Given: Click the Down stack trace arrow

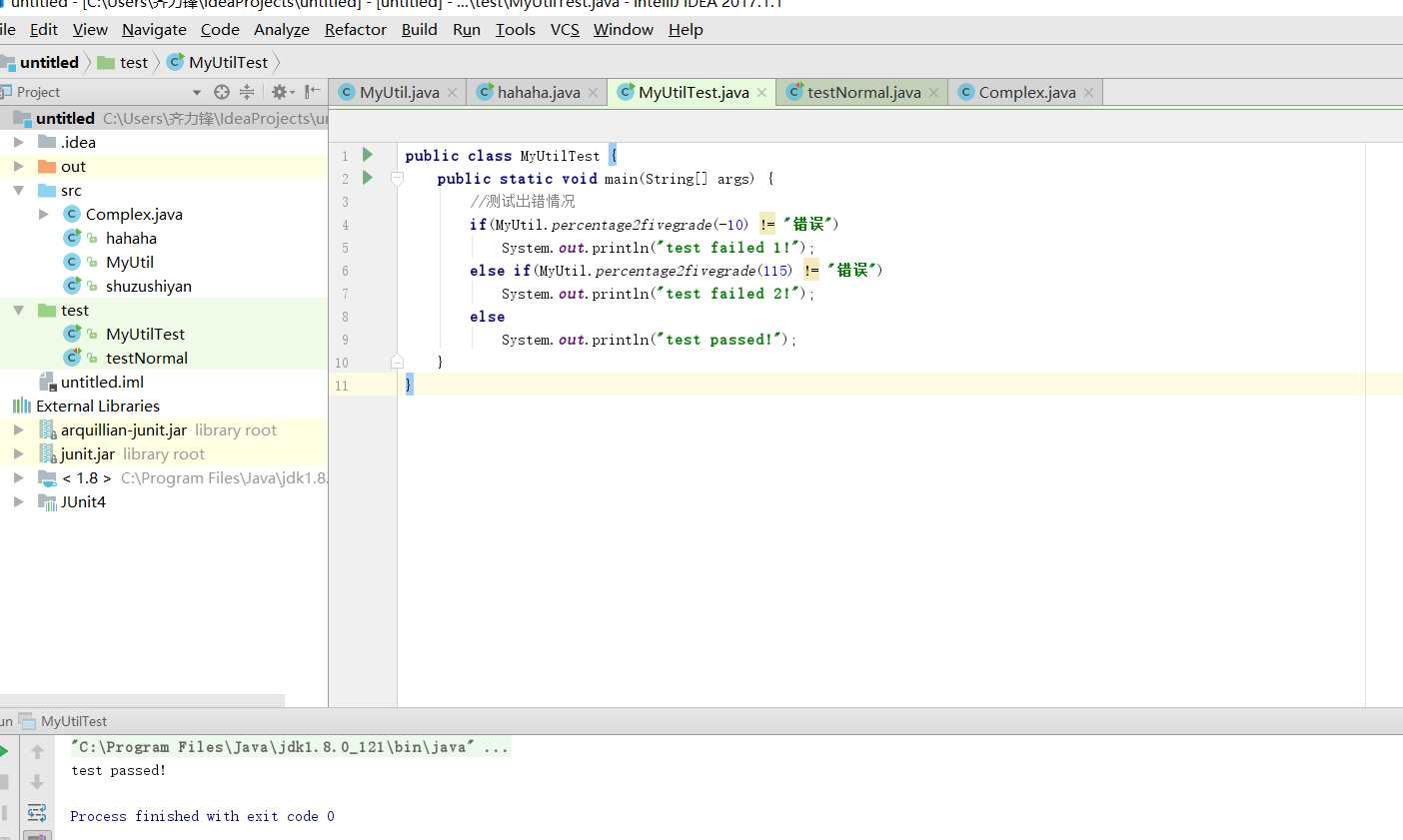Looking at the screenshot, I should pos(37,782).
